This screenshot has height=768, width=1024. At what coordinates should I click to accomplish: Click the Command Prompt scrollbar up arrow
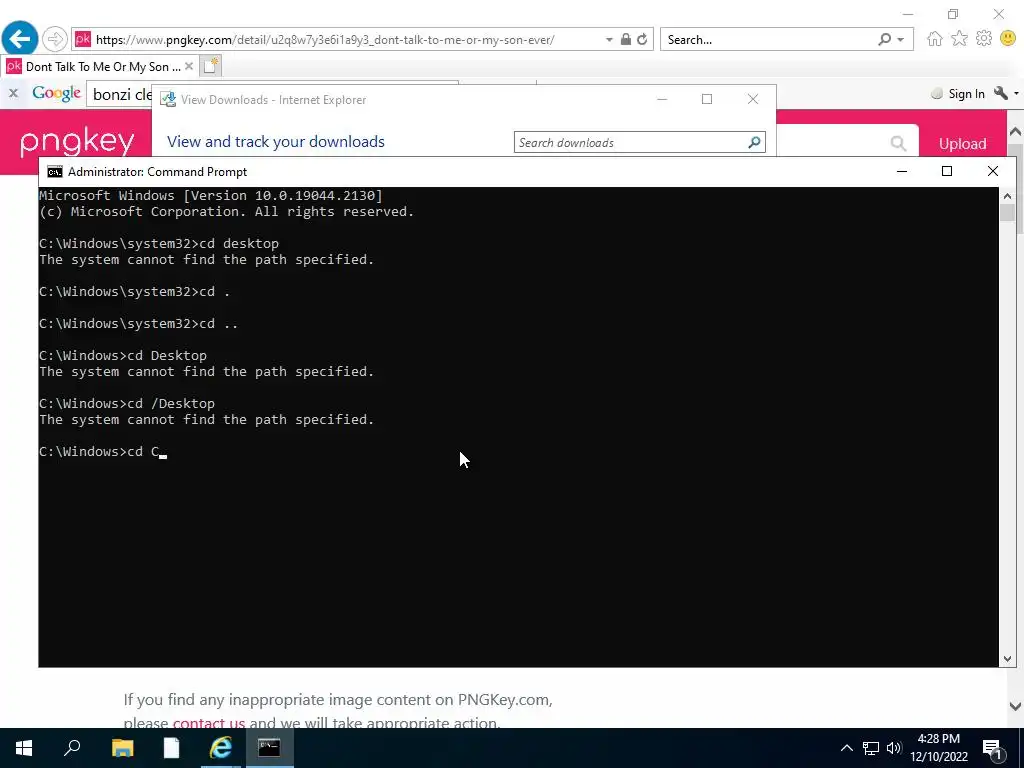pyautogui.click(x=1007, y=195)
